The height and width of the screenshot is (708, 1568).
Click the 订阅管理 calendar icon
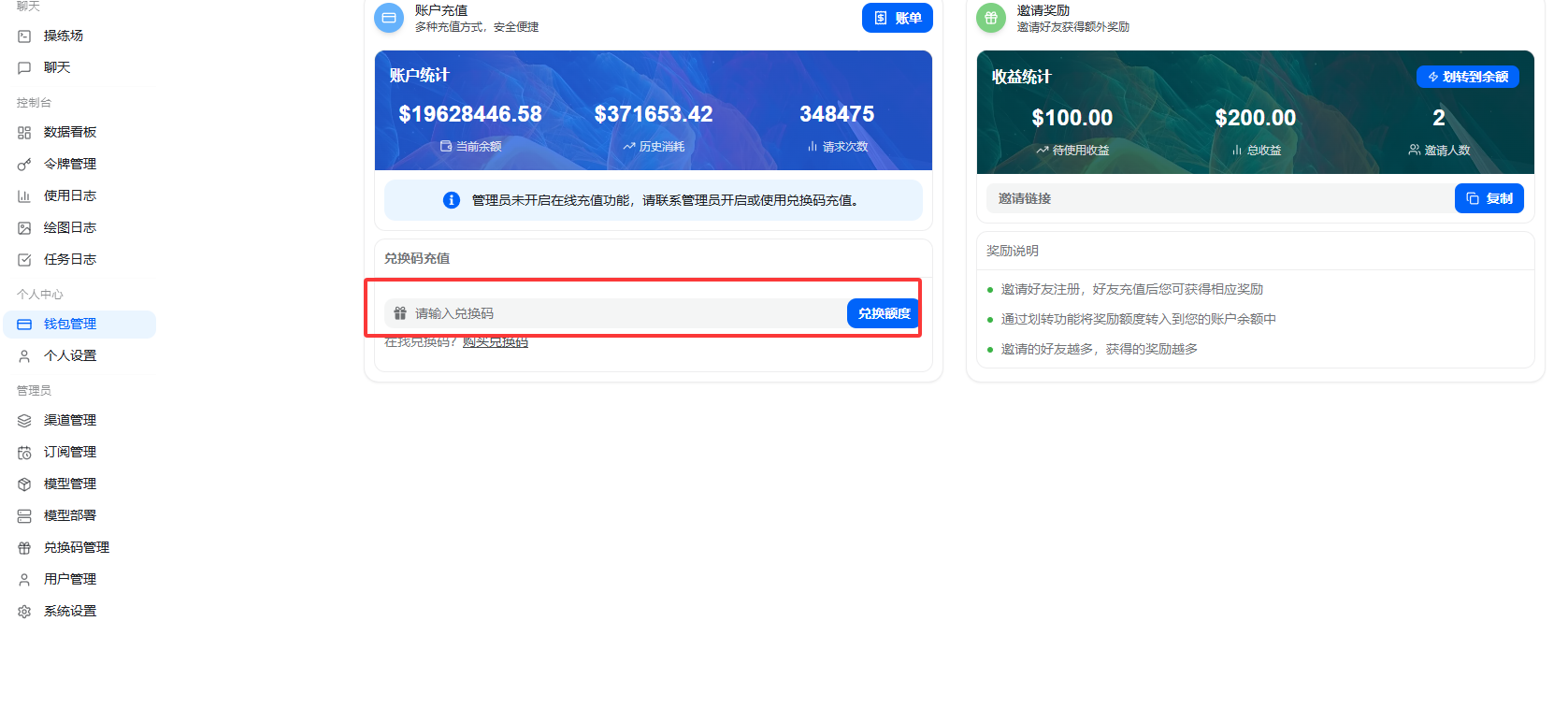coord(24,453)
